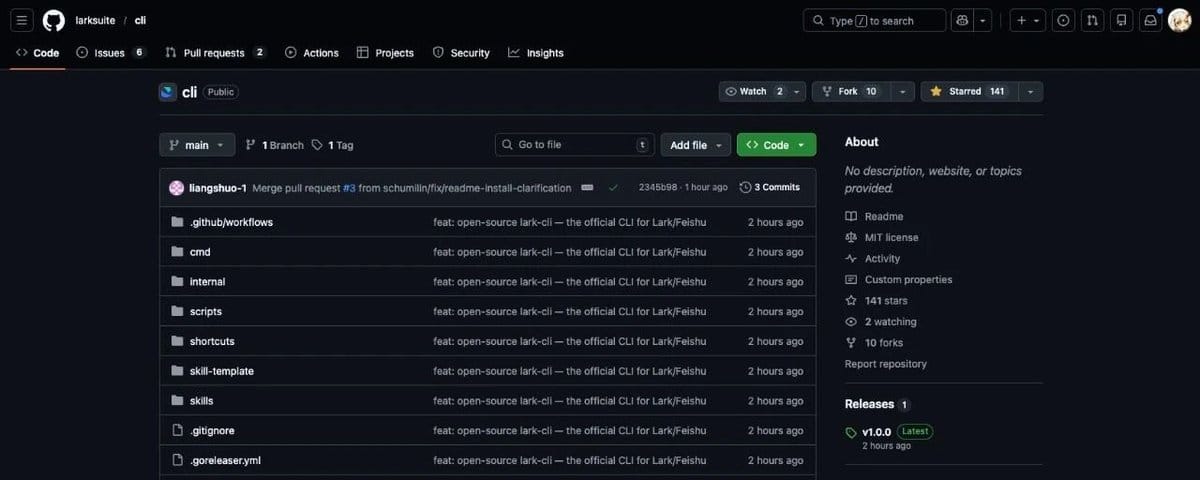The width and height of the screenshot is (1200, 480).
Task: Expand the green Code dropdown
Action: pyautogui.click(x=776, y=145)
